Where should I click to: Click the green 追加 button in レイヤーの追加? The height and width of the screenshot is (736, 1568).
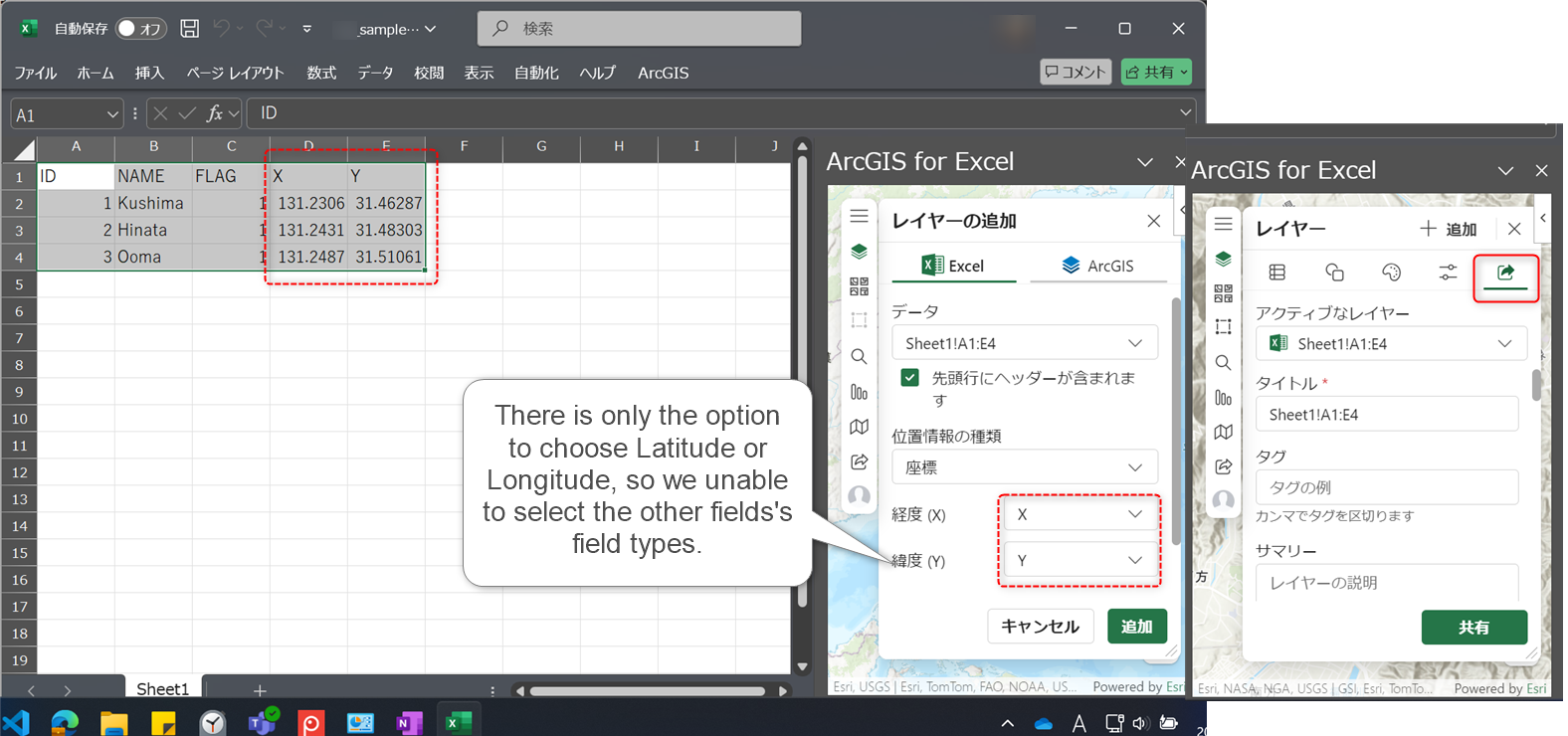pos(1137,627)
